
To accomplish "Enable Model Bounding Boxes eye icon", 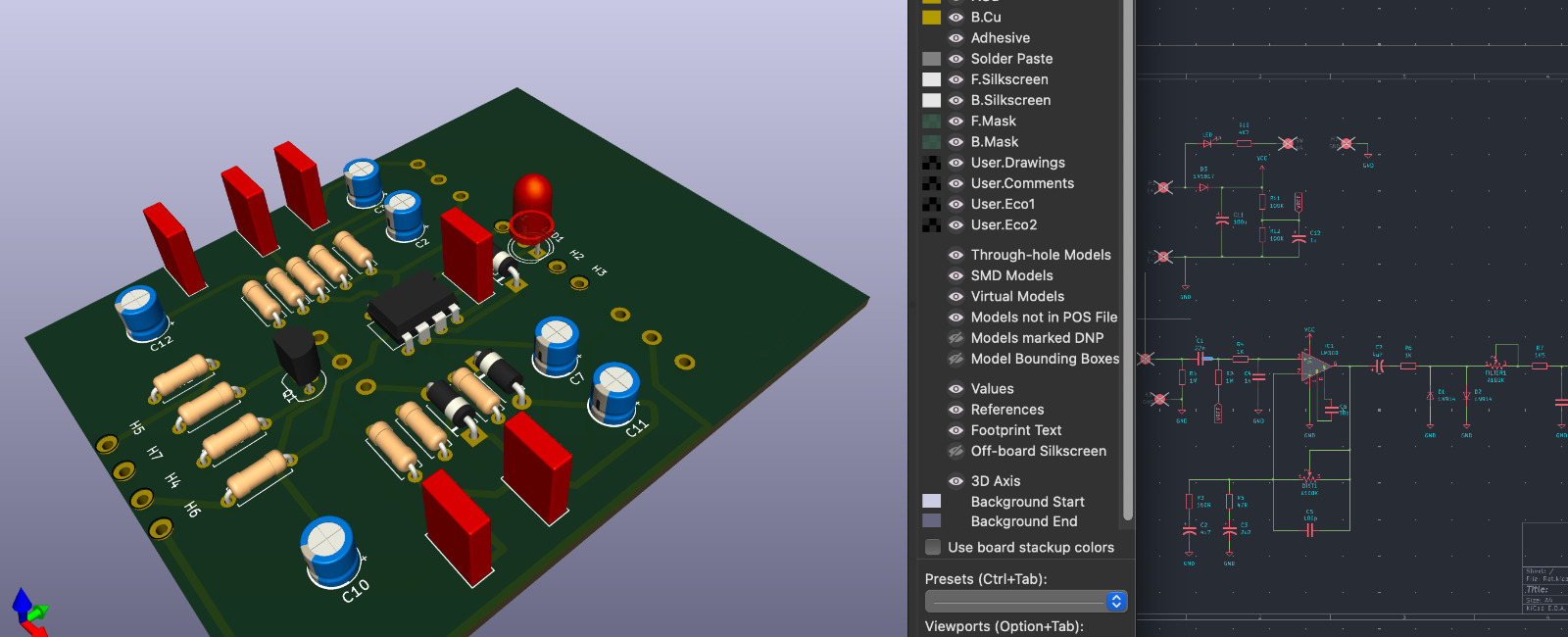I will point(955,359).
